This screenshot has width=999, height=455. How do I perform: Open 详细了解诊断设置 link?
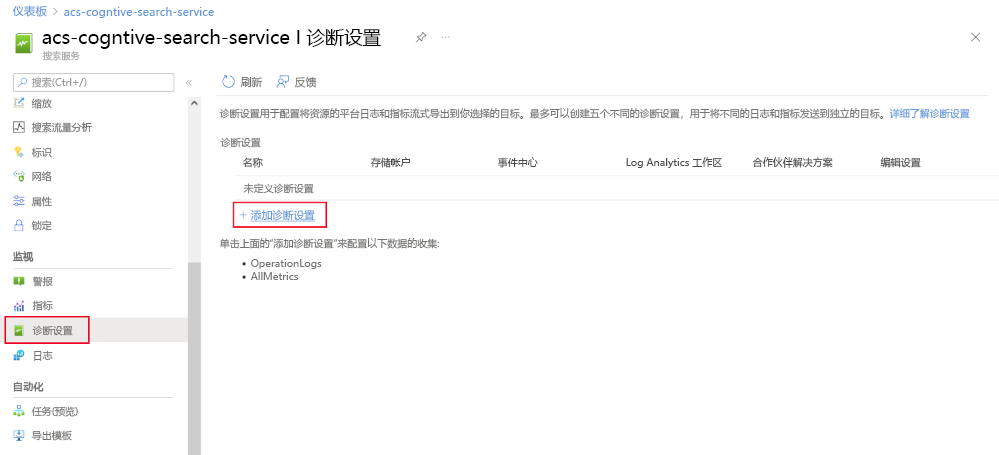point(930,114)
